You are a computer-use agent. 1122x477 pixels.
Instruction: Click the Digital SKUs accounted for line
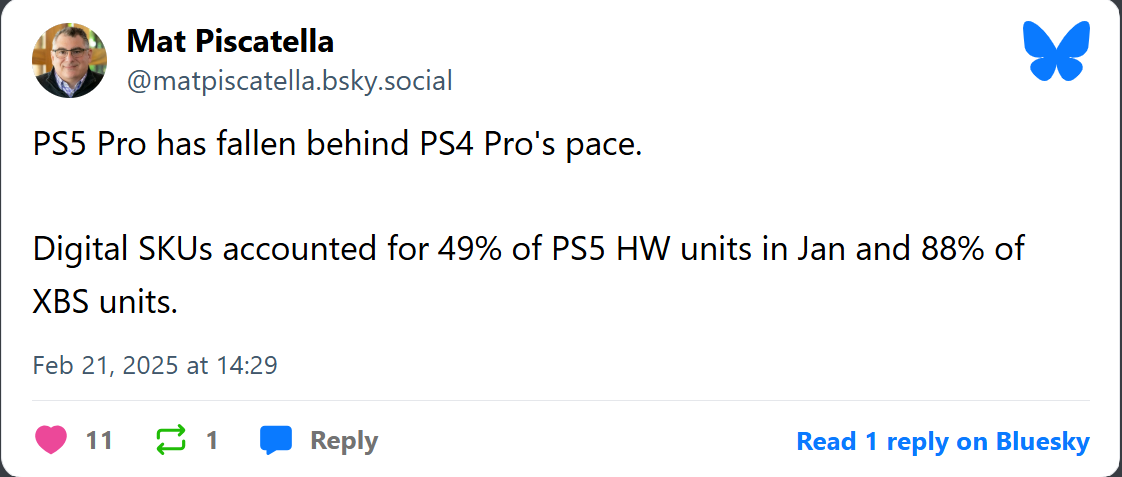[x=530, y=249]
